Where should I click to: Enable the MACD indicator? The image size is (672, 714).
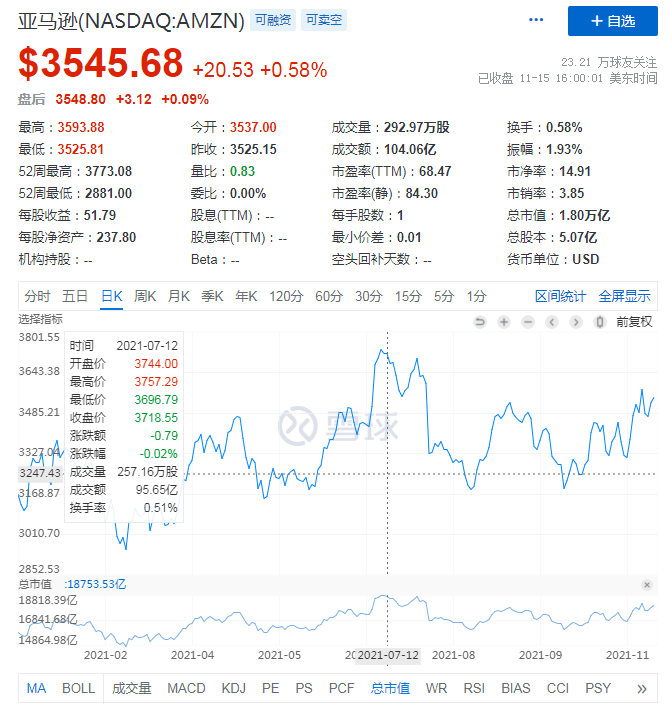click(186, 688)
